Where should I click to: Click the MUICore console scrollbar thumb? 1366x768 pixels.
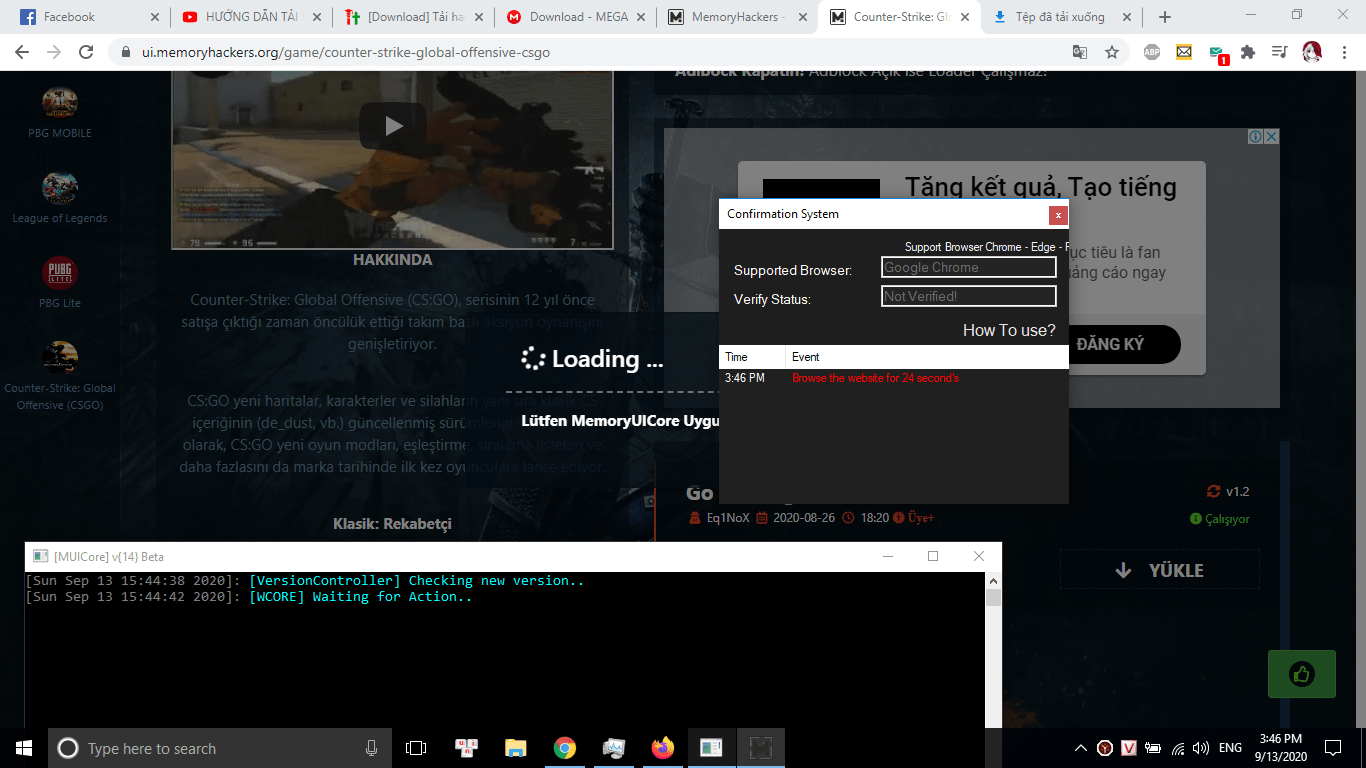pos(993,598)
